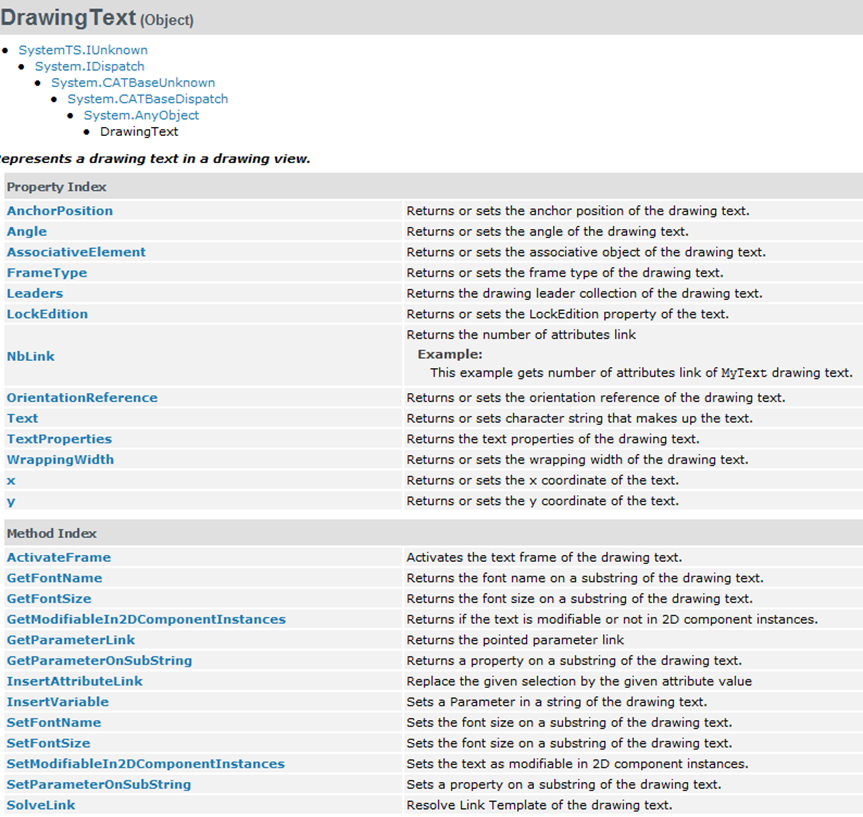Click 'Returns the text properties' description
The height and width of the screenshot is (817, 863).
coord(553,439)
